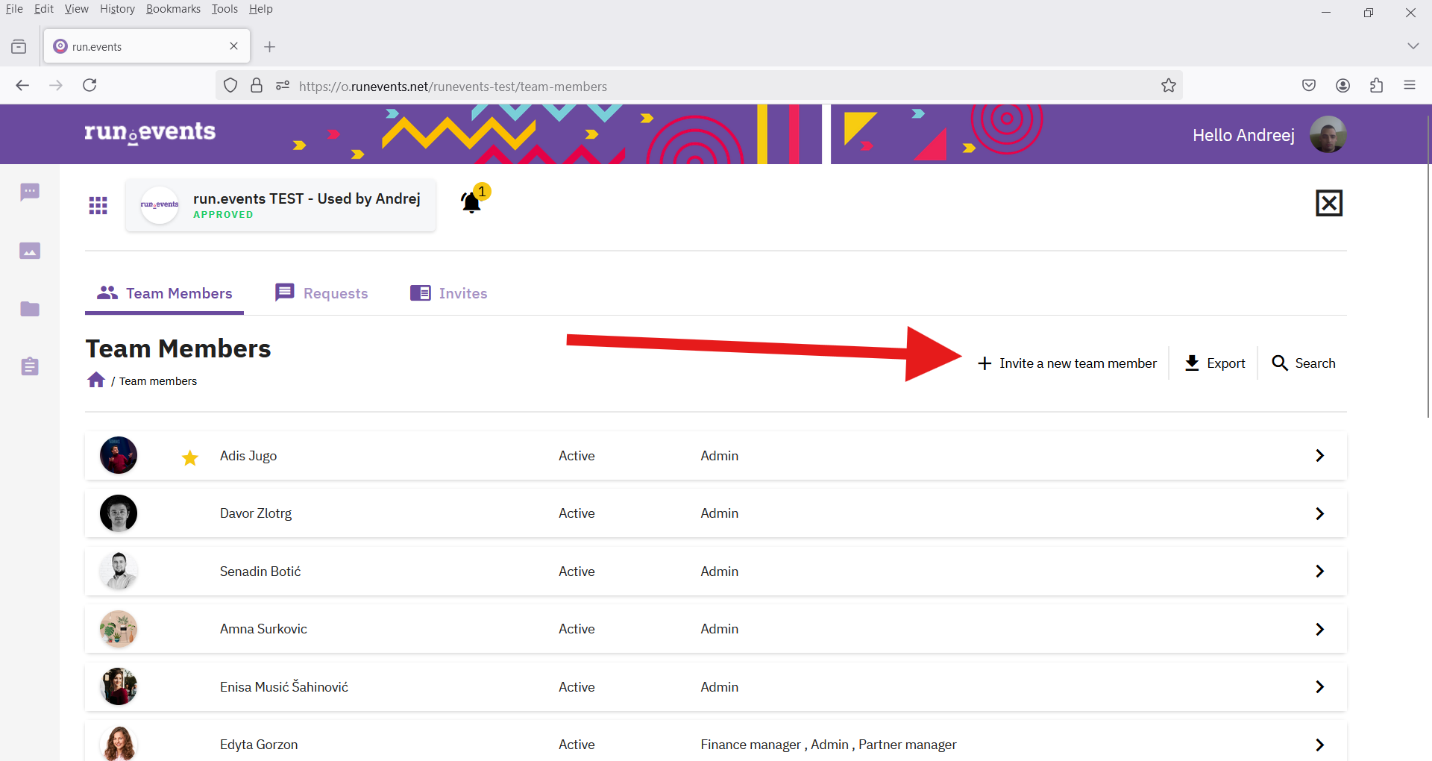The height and width of the screenshot is (761, 1432).
Task: Reload the current page
Action: 89,86
